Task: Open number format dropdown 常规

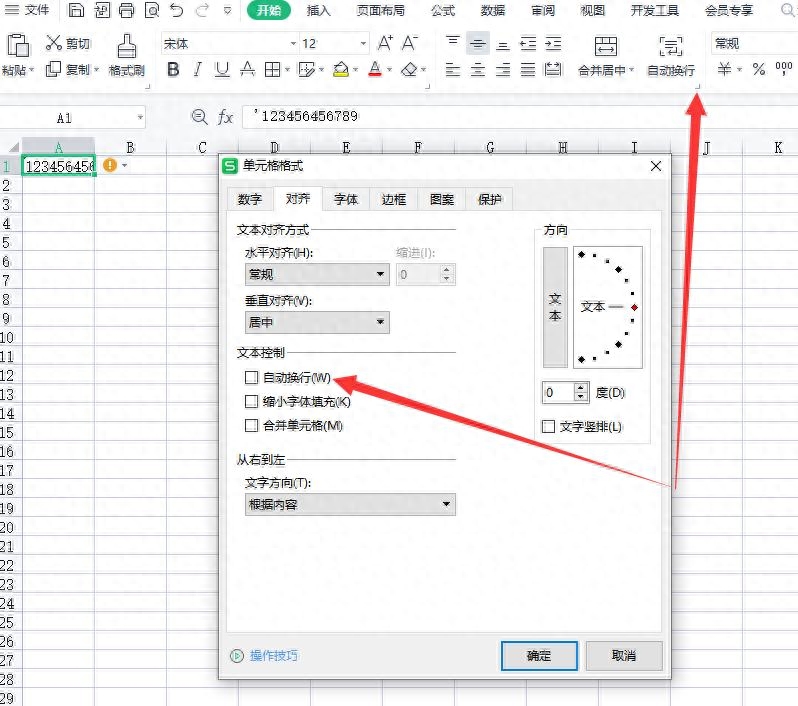Action: [x=754, y=44]
